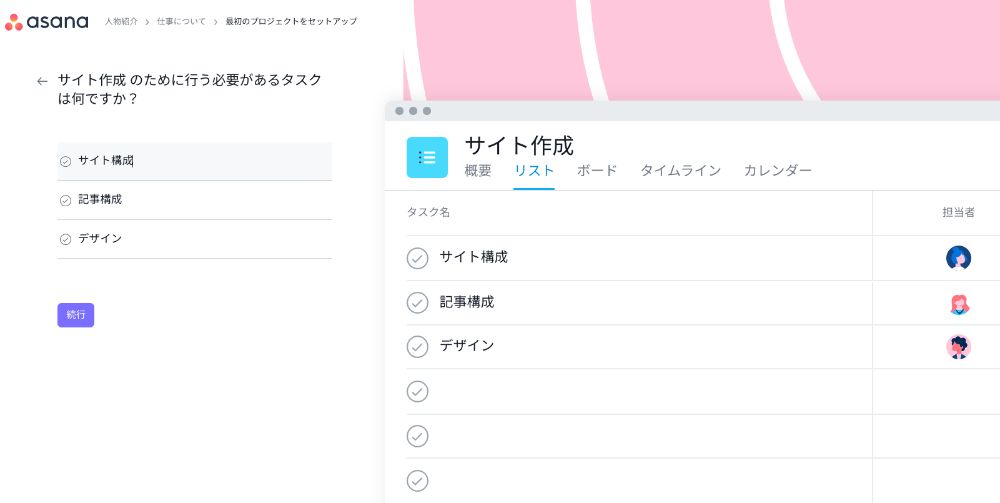Viewport: 1000px width, 503px height.
Task: Switch to the ボード tab
Action: 597,171
